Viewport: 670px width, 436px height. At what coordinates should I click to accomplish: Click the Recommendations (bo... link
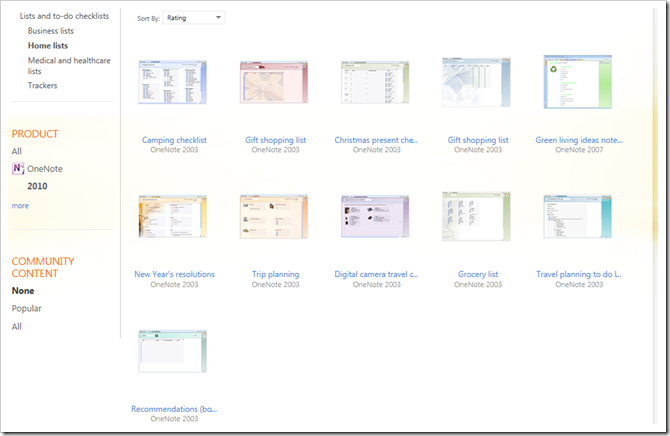pyautogui.click(x=174, y=409)
